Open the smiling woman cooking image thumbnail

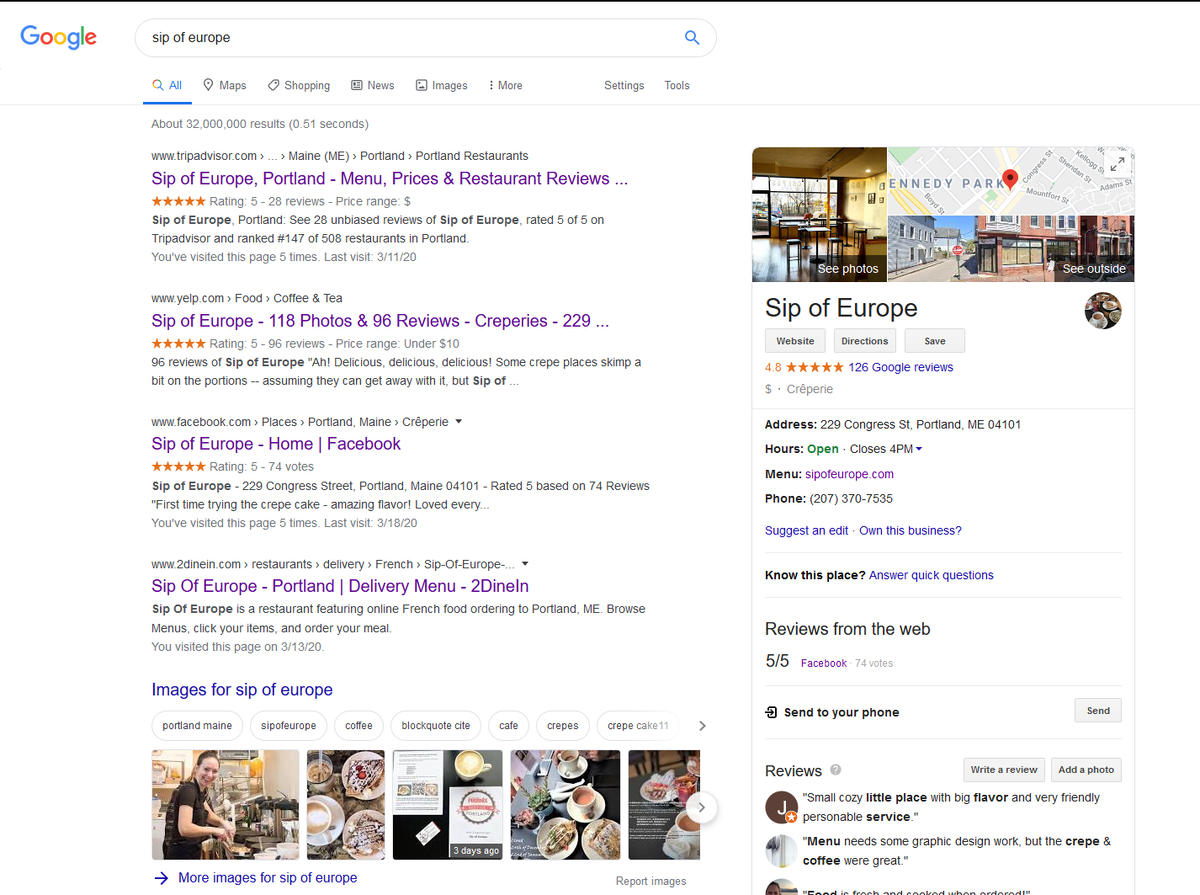click(x=225, y=805)
